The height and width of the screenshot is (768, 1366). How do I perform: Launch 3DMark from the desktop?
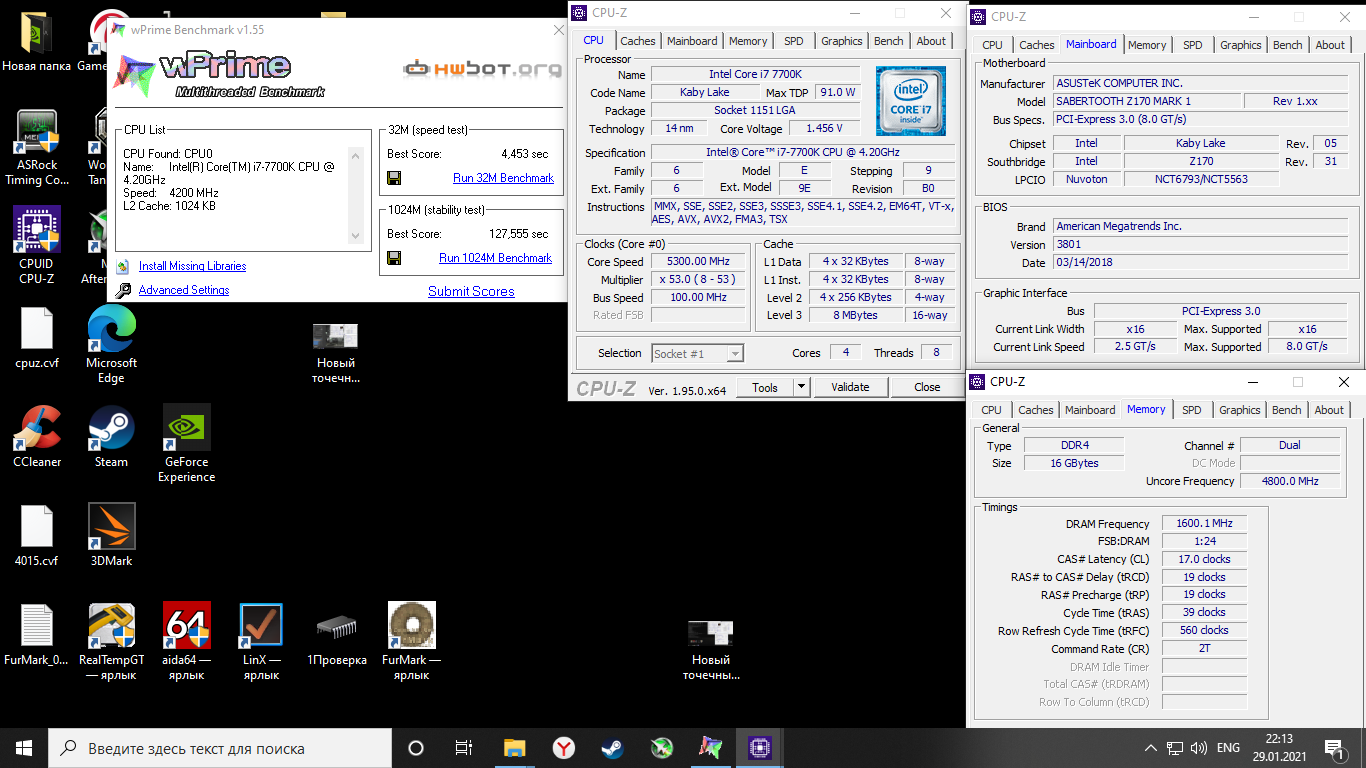pos(111,536)
